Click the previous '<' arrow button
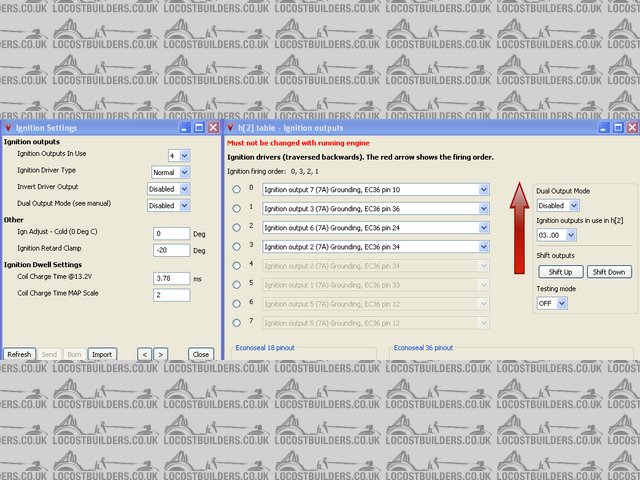Image resolution: width=640 pixels, height=480 pixels. 144,354
